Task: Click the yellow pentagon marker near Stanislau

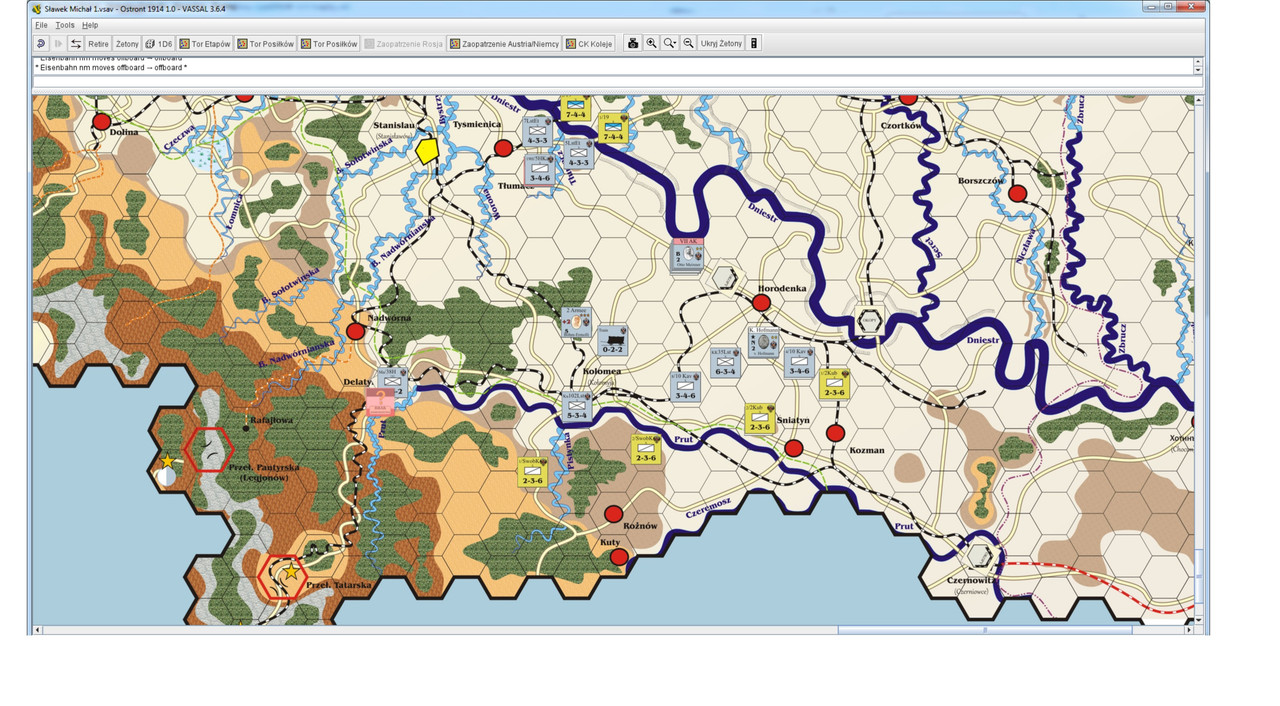Action: coord(428,151)
